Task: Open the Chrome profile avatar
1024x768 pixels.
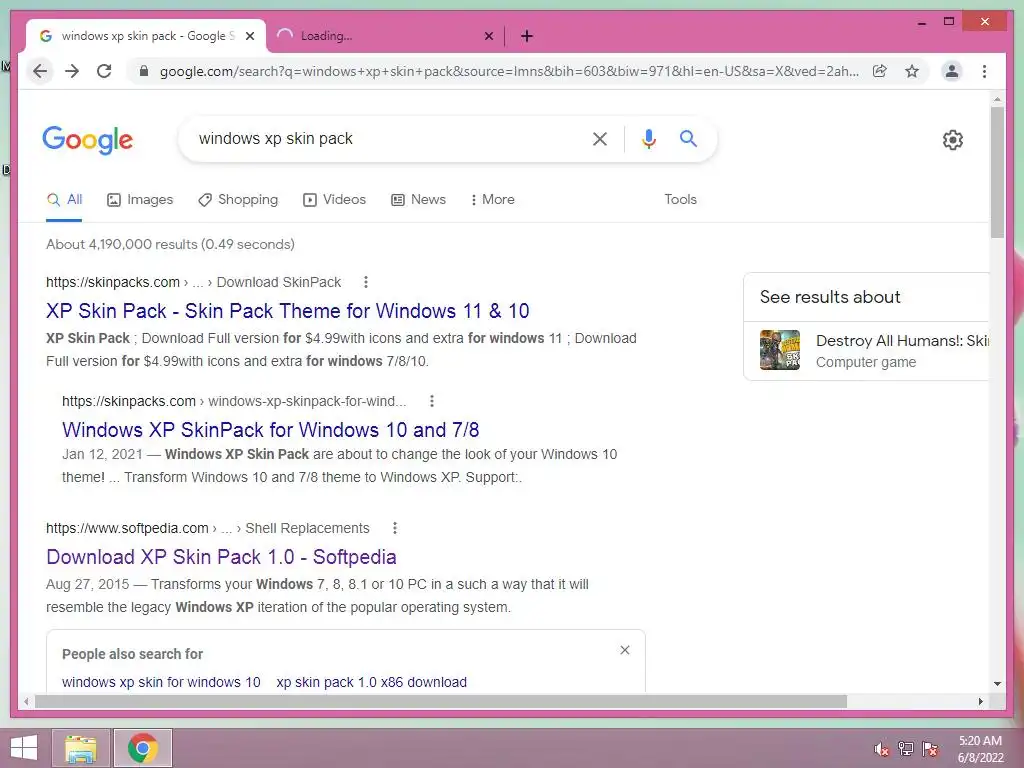Action: 952,71
